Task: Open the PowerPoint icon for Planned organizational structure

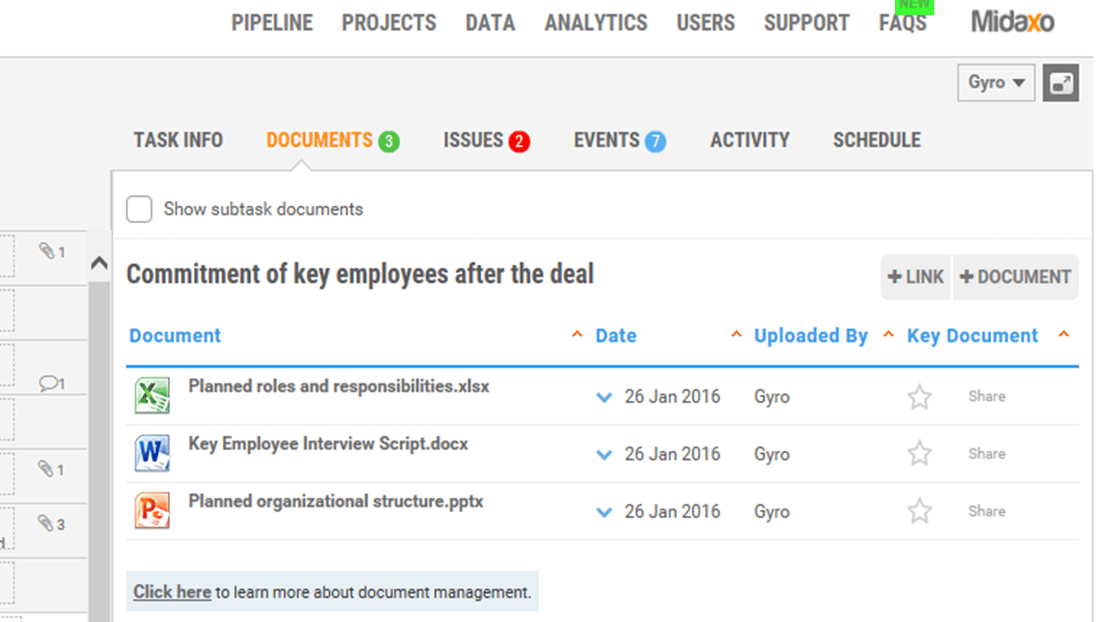Action: tap(152, 510)
